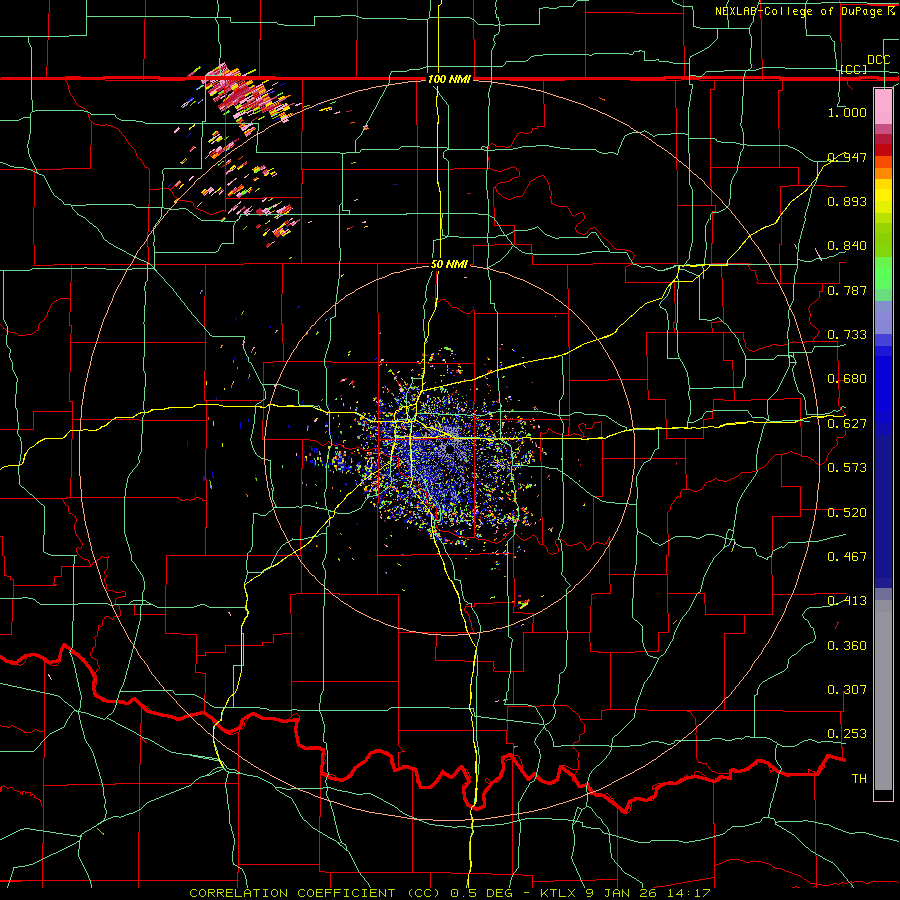
Task: Click the 0.413 color scale value
Action: [x=847, y=601]
